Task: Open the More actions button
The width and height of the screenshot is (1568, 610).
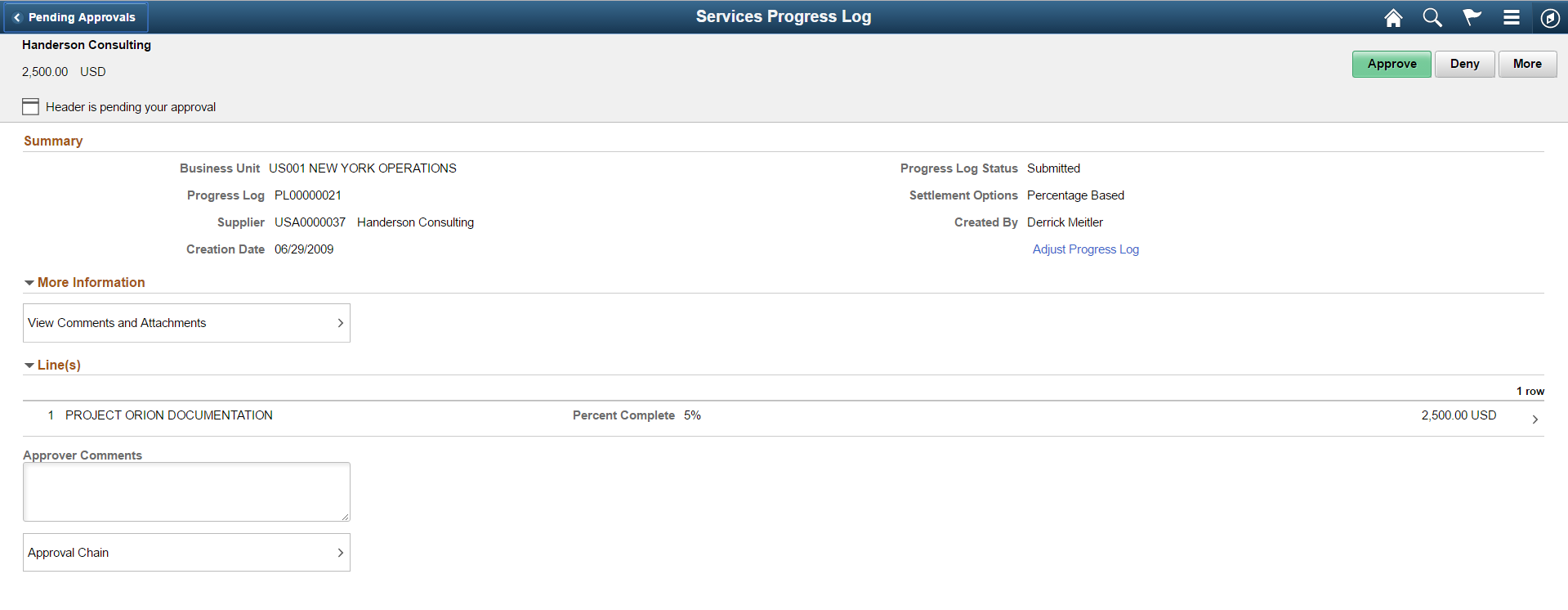Action: click(x=1527, y=64)
